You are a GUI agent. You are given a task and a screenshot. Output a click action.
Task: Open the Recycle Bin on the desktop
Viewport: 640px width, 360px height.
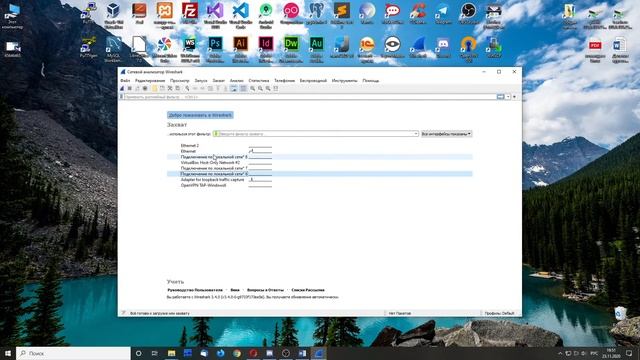620,313
